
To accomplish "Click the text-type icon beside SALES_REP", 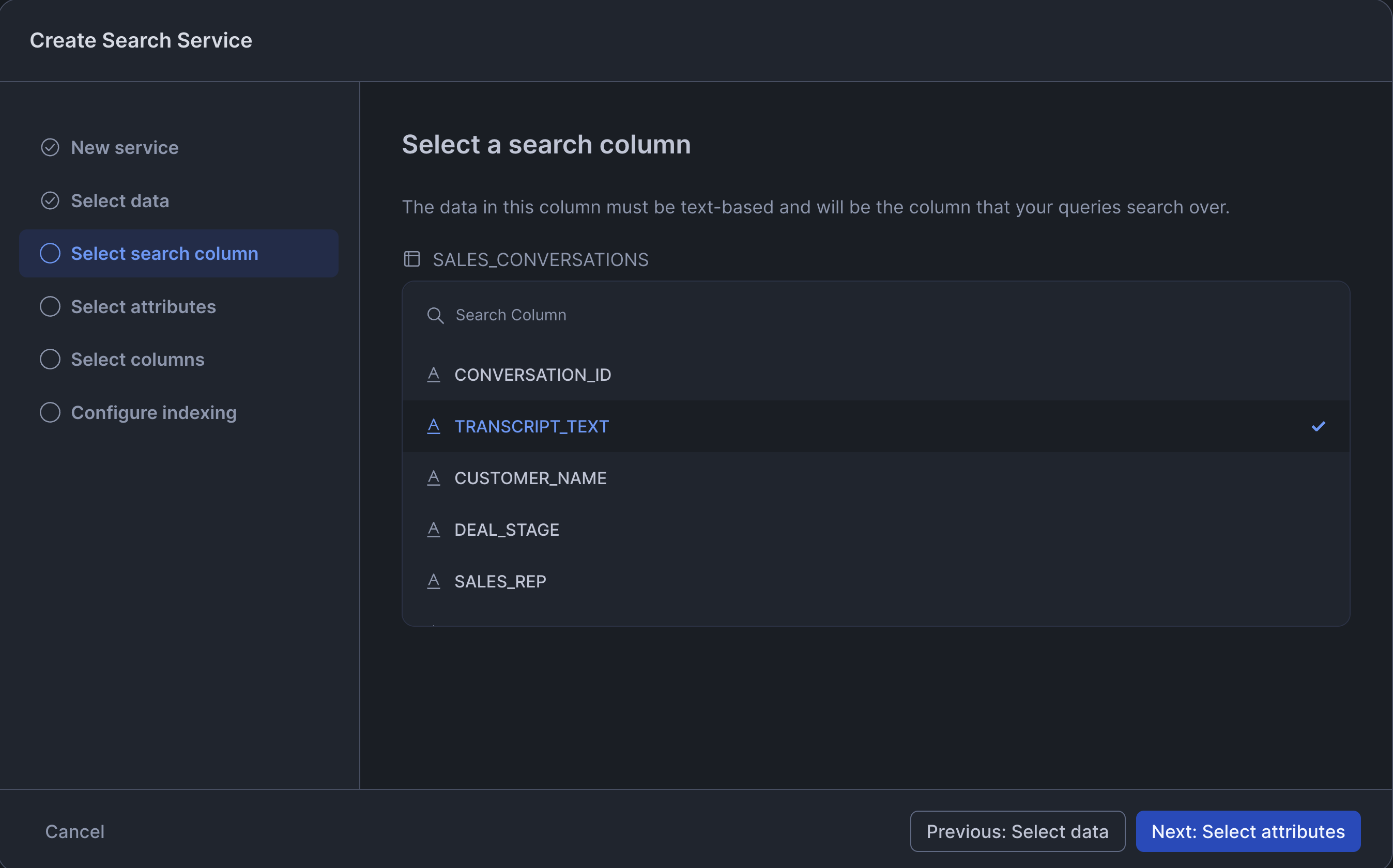I will coord(434,582).
